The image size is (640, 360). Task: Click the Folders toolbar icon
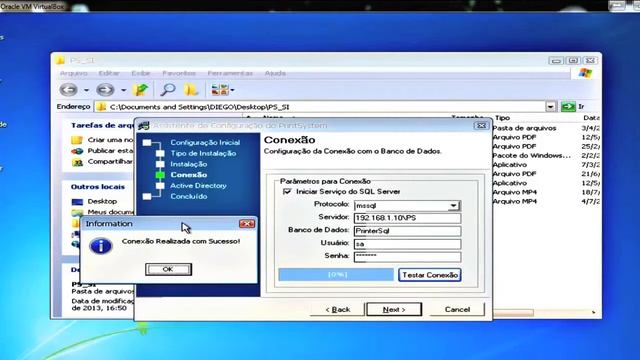click(x=191, y=89)
